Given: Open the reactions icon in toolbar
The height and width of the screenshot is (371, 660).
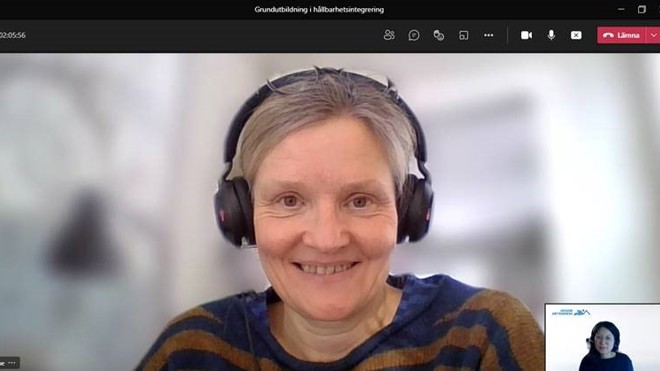Looking at the screenshot, I should tap(439, 35).
